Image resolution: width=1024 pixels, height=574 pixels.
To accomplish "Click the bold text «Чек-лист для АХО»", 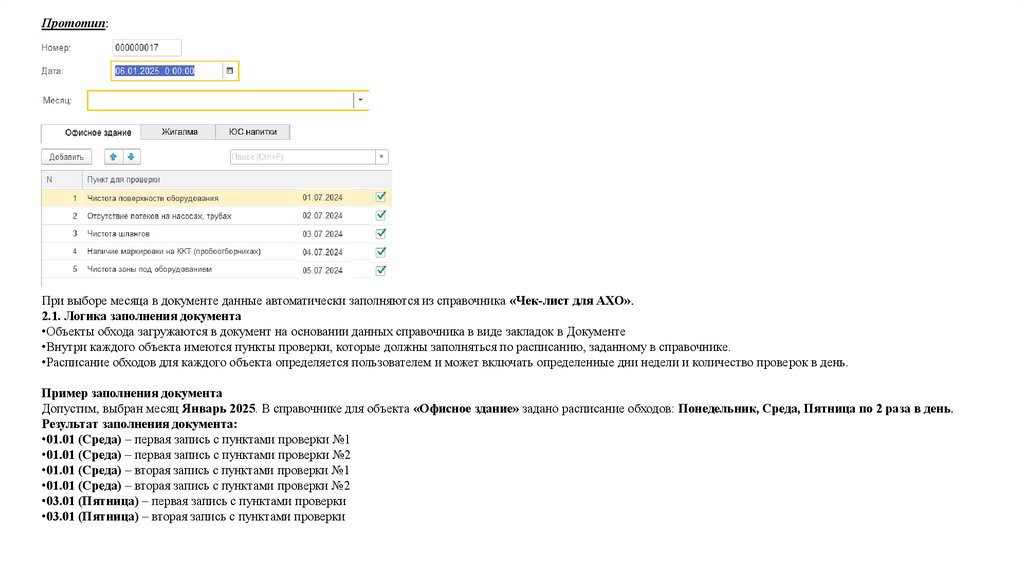I will (x=571, y=301).
